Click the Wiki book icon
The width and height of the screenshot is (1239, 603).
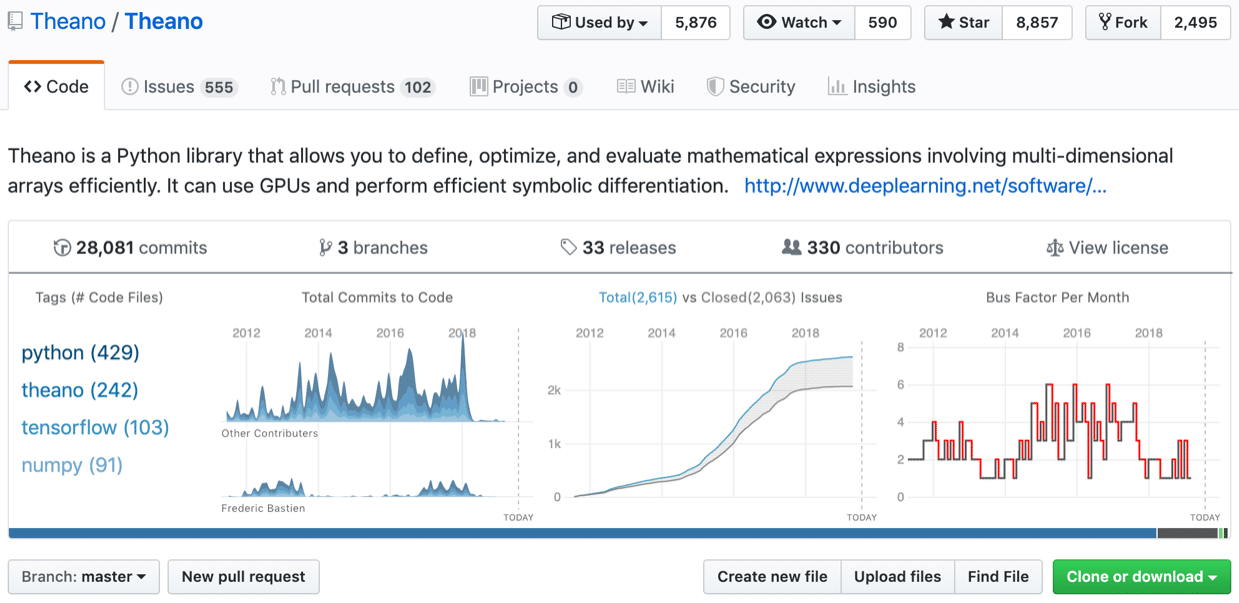tap(626, 87)
